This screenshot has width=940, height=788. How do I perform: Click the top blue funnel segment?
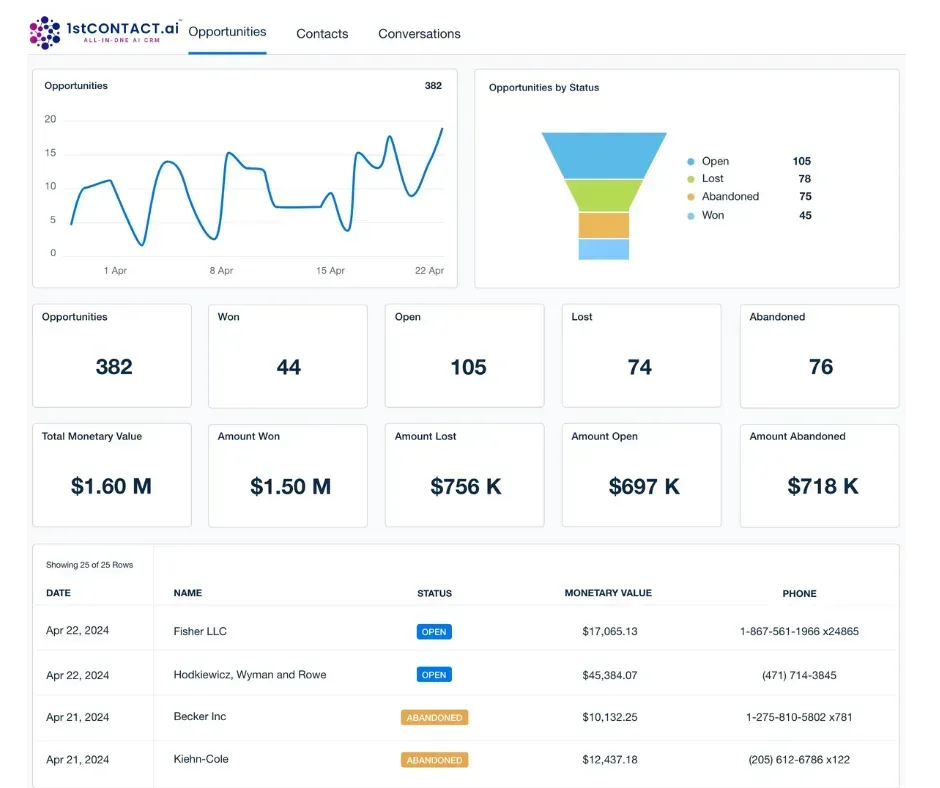(604, 155)
